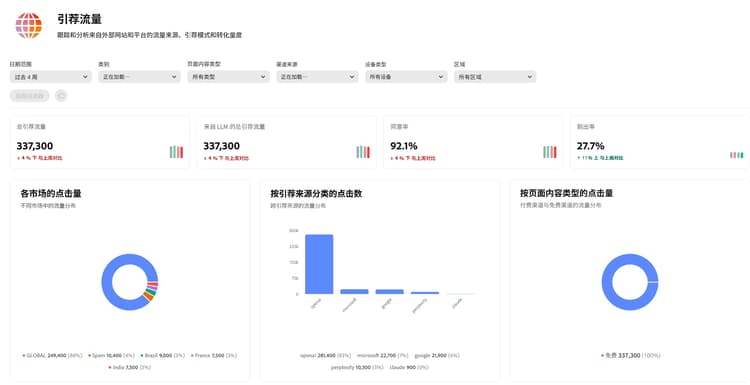Click the google bar in the bar chart

pyautogui.click(x=389, y=291)
